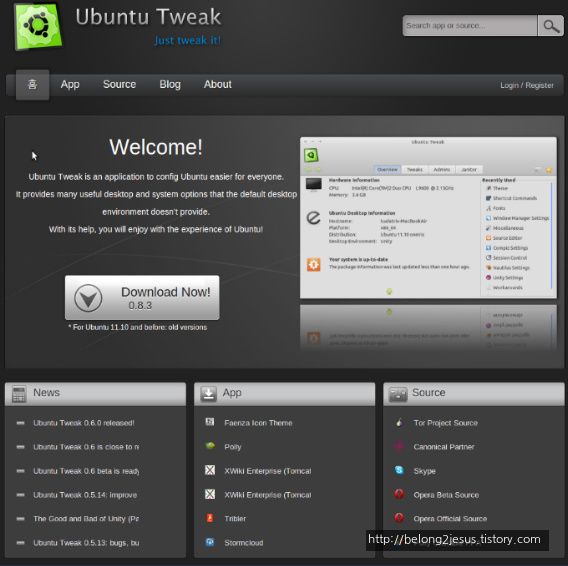Click the App panel download icon
Image resolution: width=568 pixels, height=566 pixels.
(x=208, y=394)
